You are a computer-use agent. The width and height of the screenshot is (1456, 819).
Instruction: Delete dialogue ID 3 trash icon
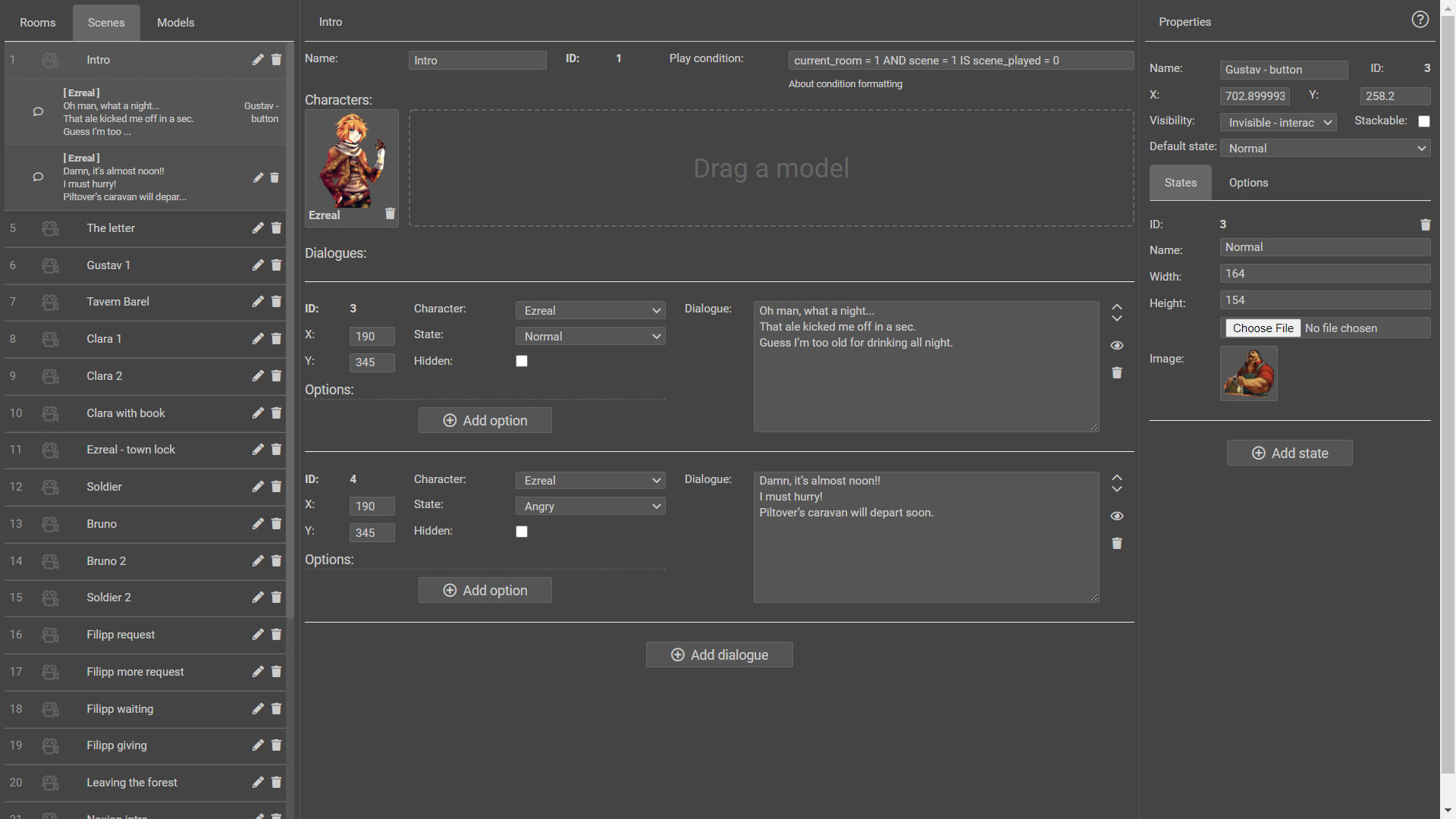tap(1116, 373)
